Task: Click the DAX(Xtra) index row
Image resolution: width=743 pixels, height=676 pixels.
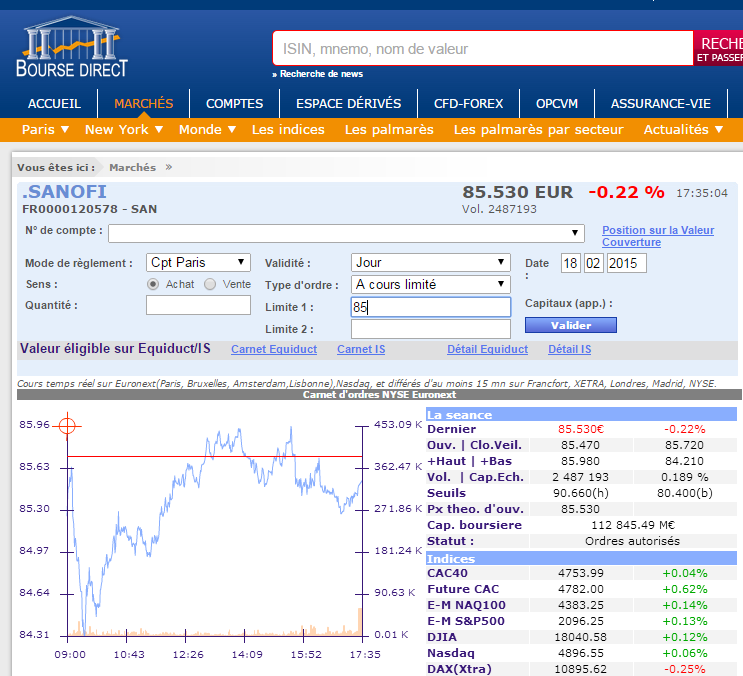Action: 581,669
